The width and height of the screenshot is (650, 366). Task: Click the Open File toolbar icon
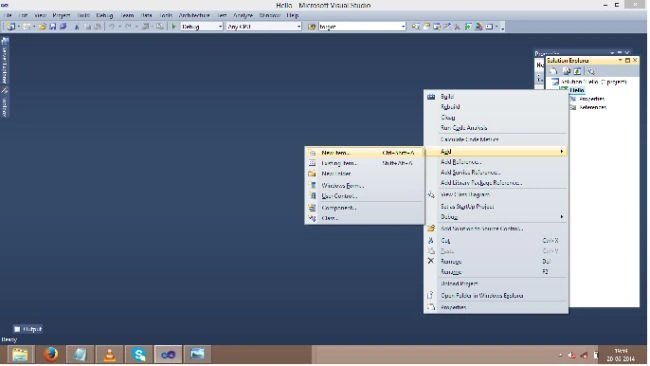pos(42,27)
